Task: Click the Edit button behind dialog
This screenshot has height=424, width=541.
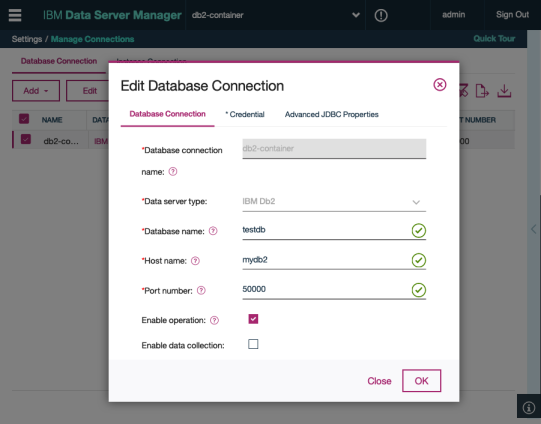Action: 87,91
